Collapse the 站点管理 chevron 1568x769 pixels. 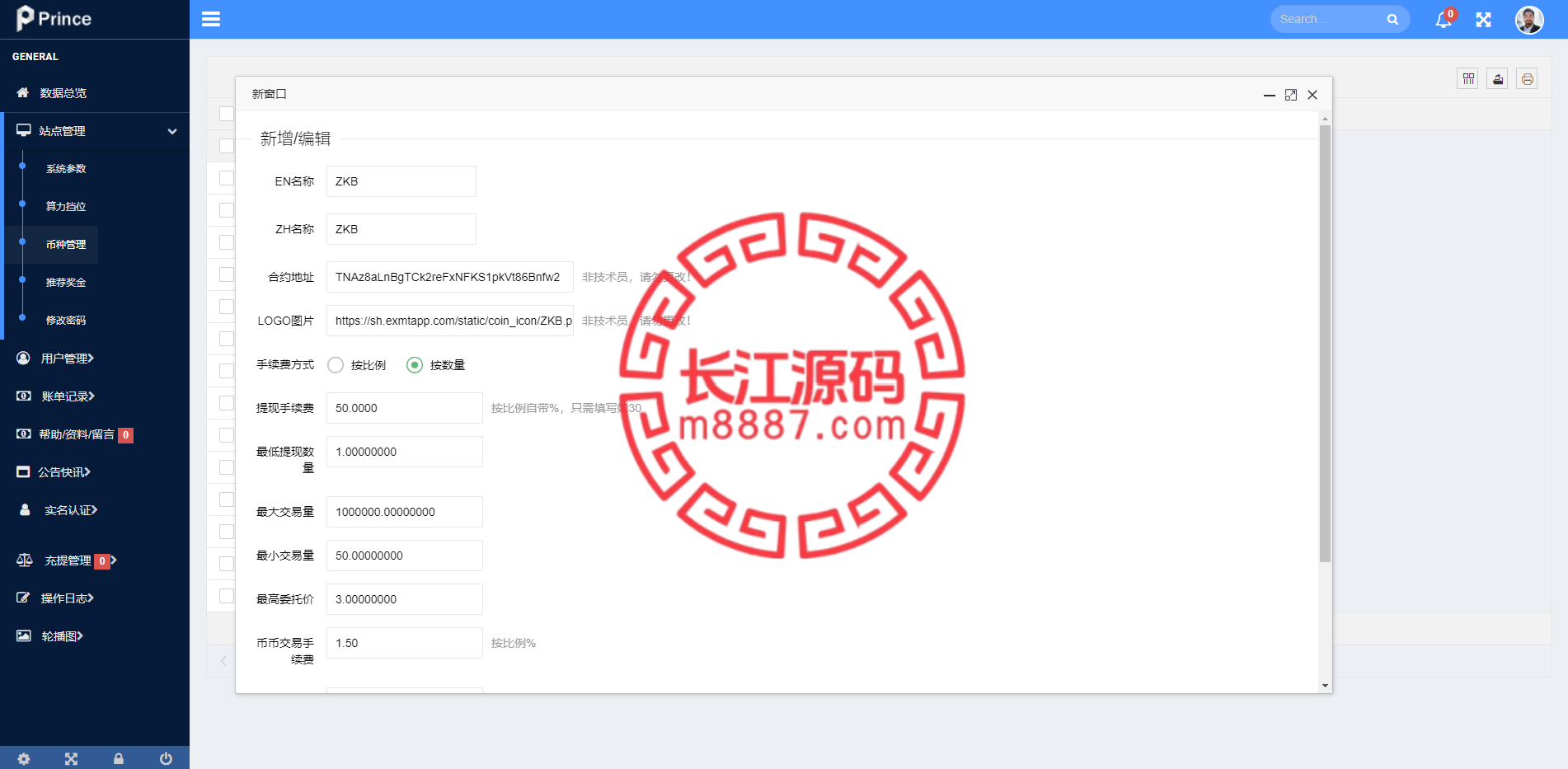coord(172,131)
